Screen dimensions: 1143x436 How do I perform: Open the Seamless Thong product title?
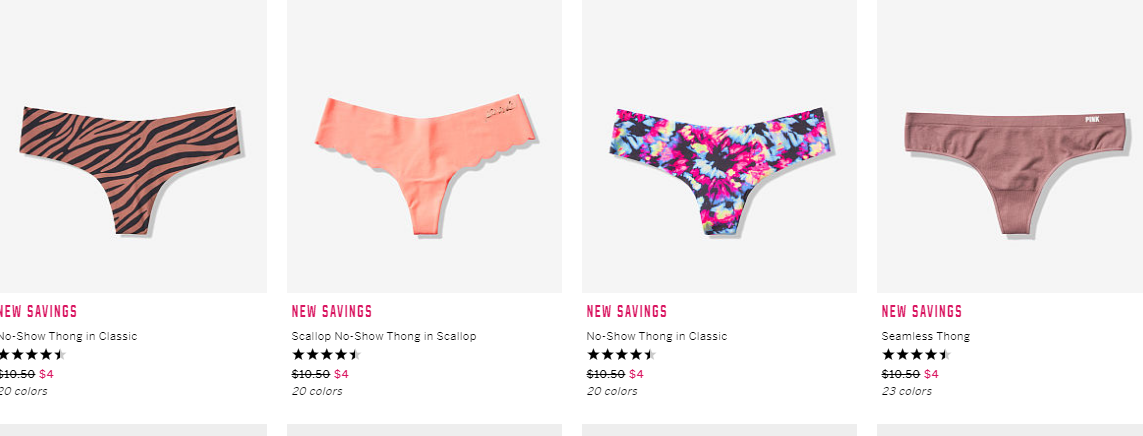[926, 336]
